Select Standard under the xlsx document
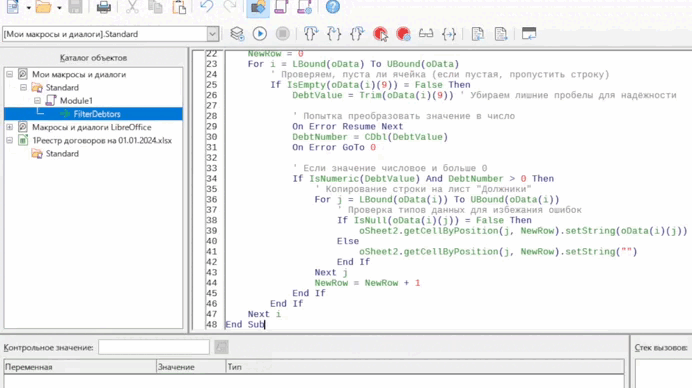 62,154
